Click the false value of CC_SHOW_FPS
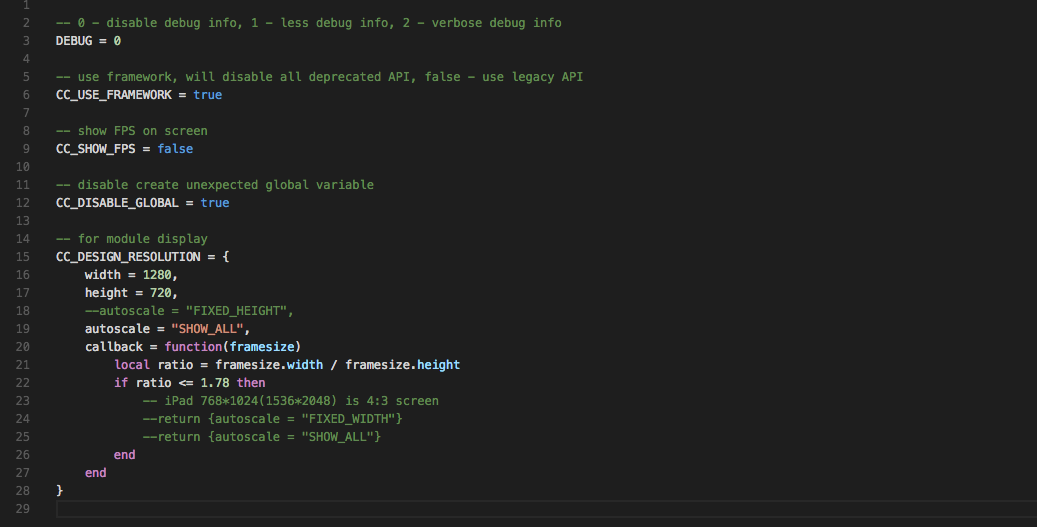 (x=175, y=149)
